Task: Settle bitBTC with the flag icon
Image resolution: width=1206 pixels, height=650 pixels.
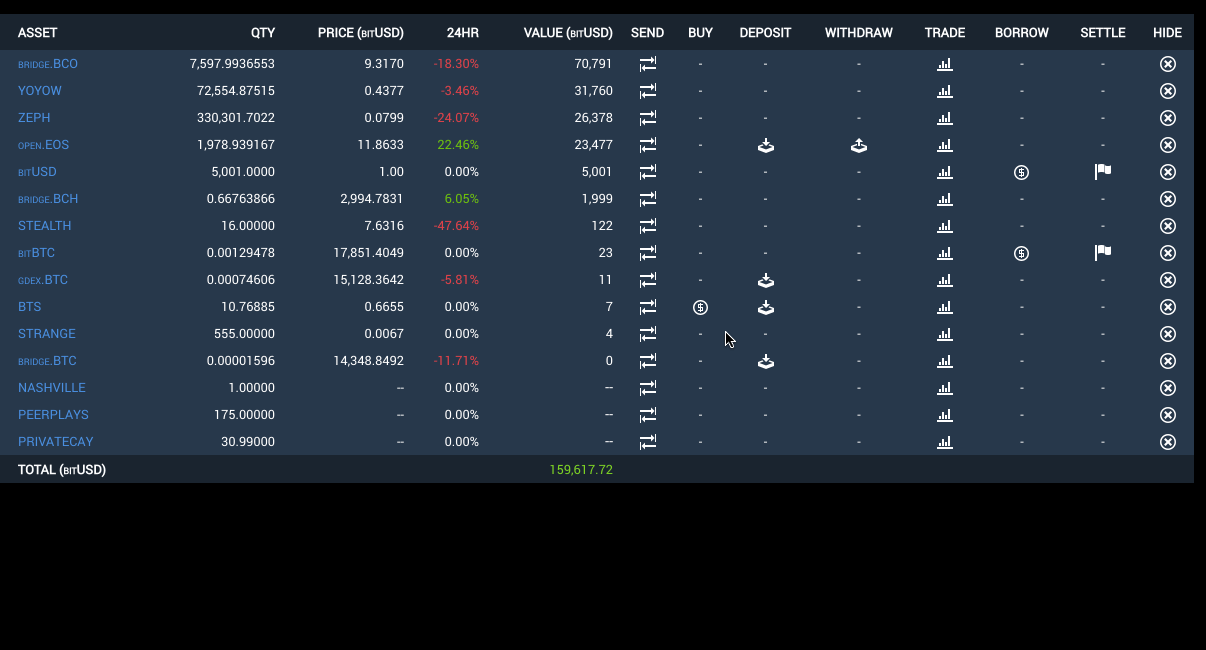Action: pos(1103,252)
